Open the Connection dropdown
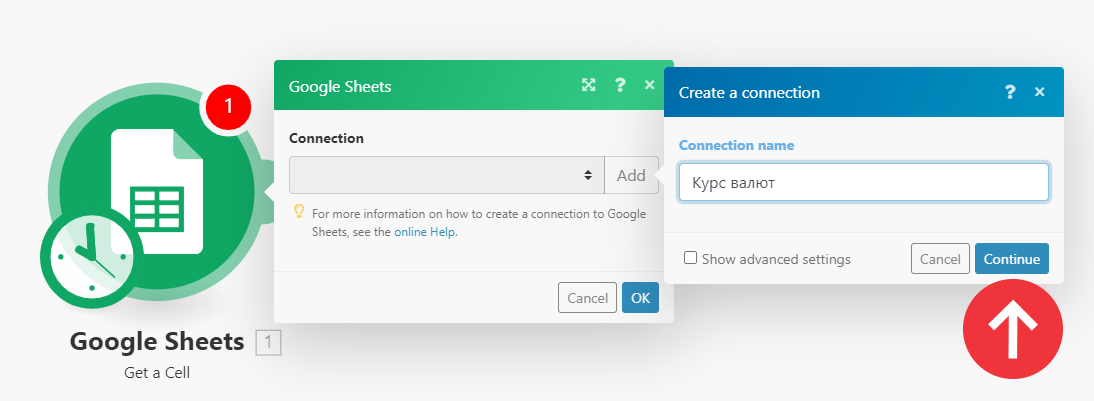Viewport: 1094px width, 401px height. click(x=447, y=175)
